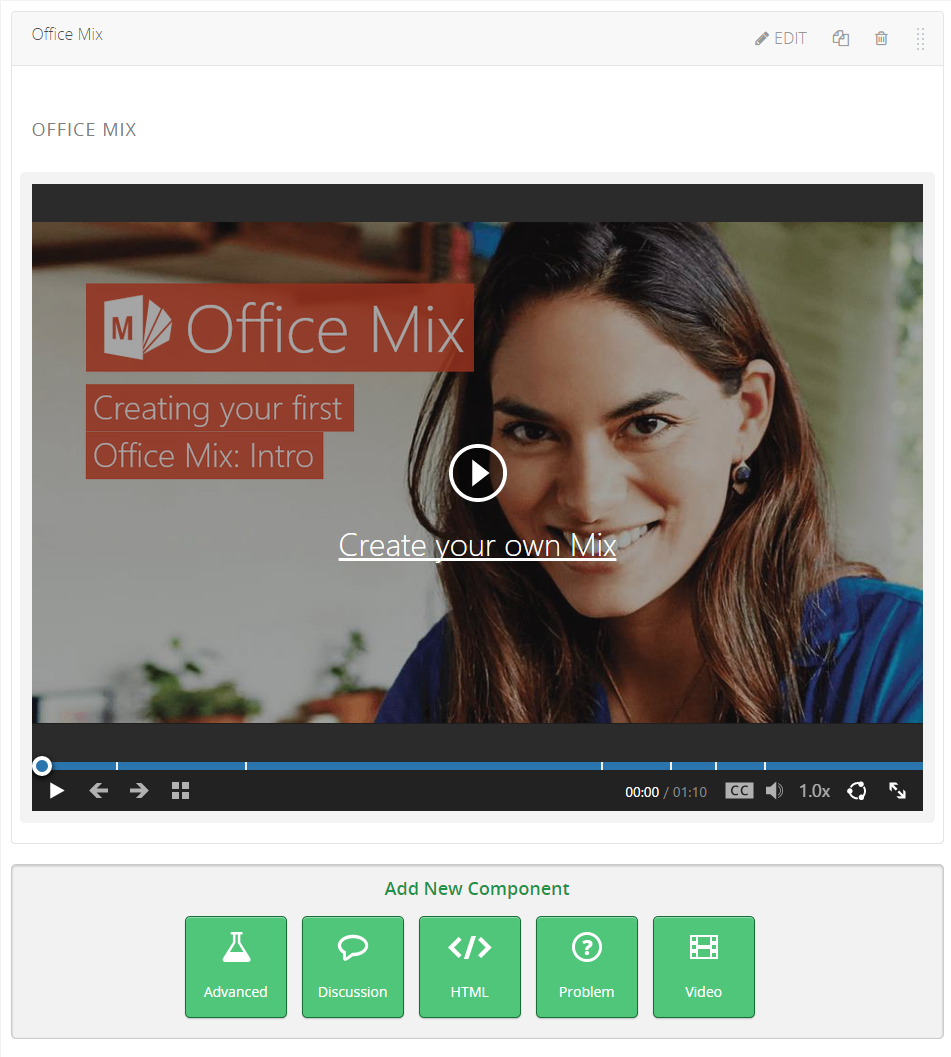Go to the previous slide

pos(98,791)
